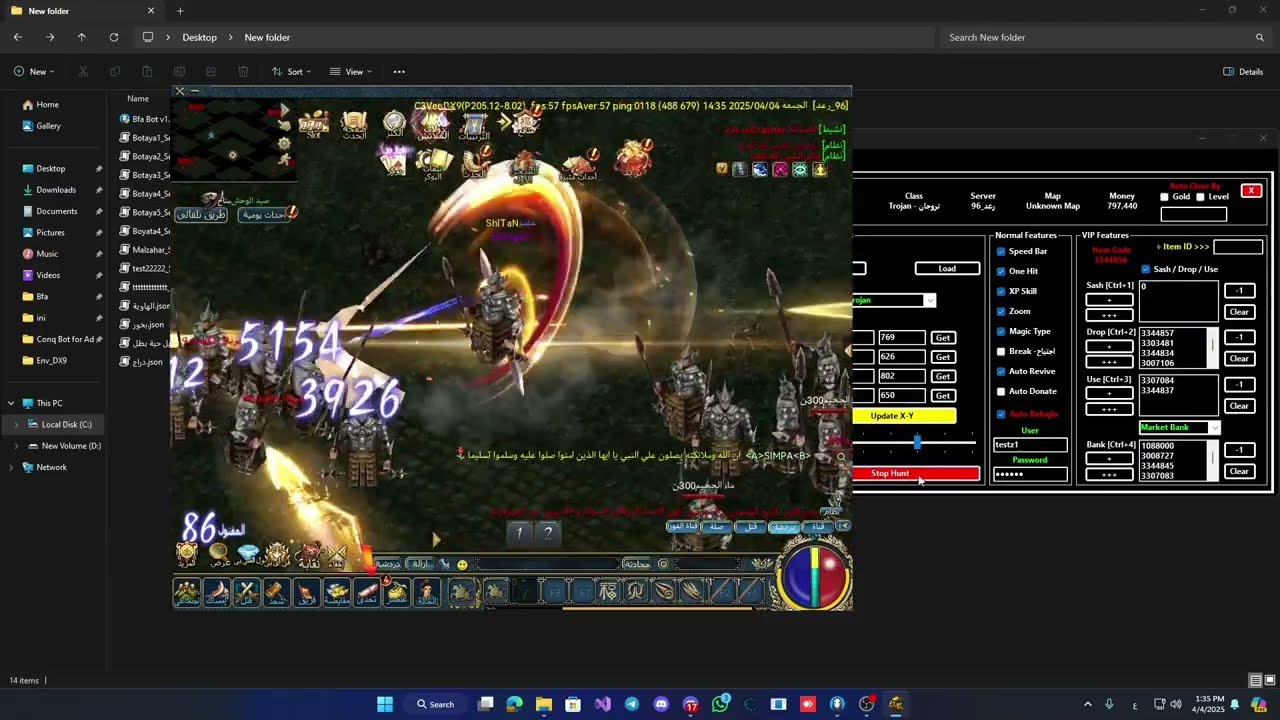Click the Load button in bot
The width and height of the screenshot is (1280, 720).
[x=947, y=268]
